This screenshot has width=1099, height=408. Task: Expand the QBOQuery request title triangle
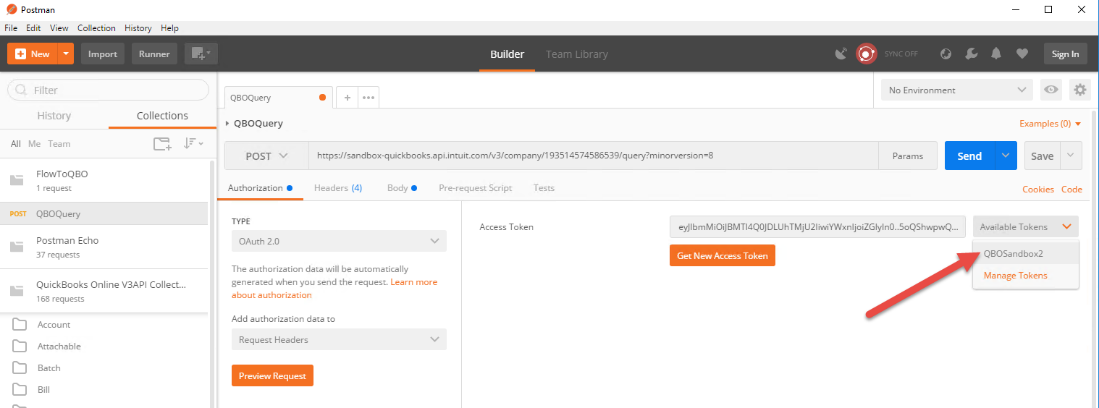tap(227, 123)
